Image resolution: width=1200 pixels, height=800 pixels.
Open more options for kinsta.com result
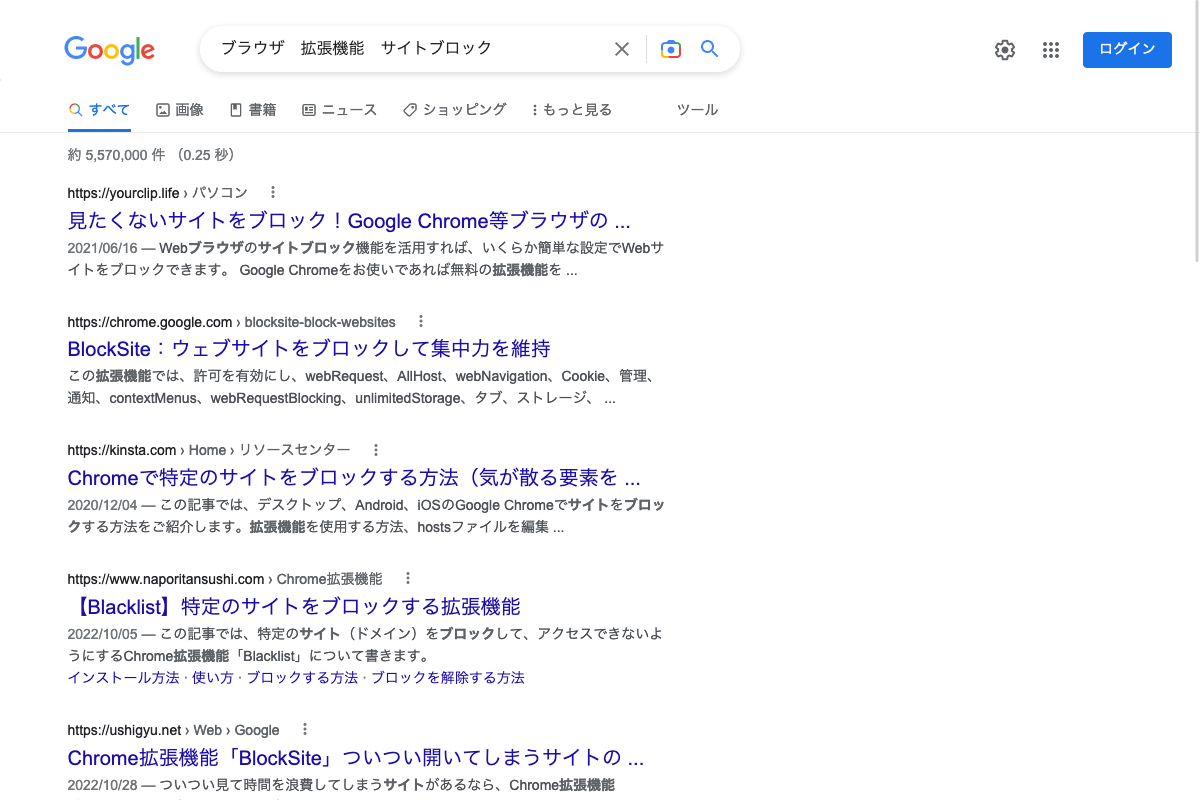(x=376, y=450)
